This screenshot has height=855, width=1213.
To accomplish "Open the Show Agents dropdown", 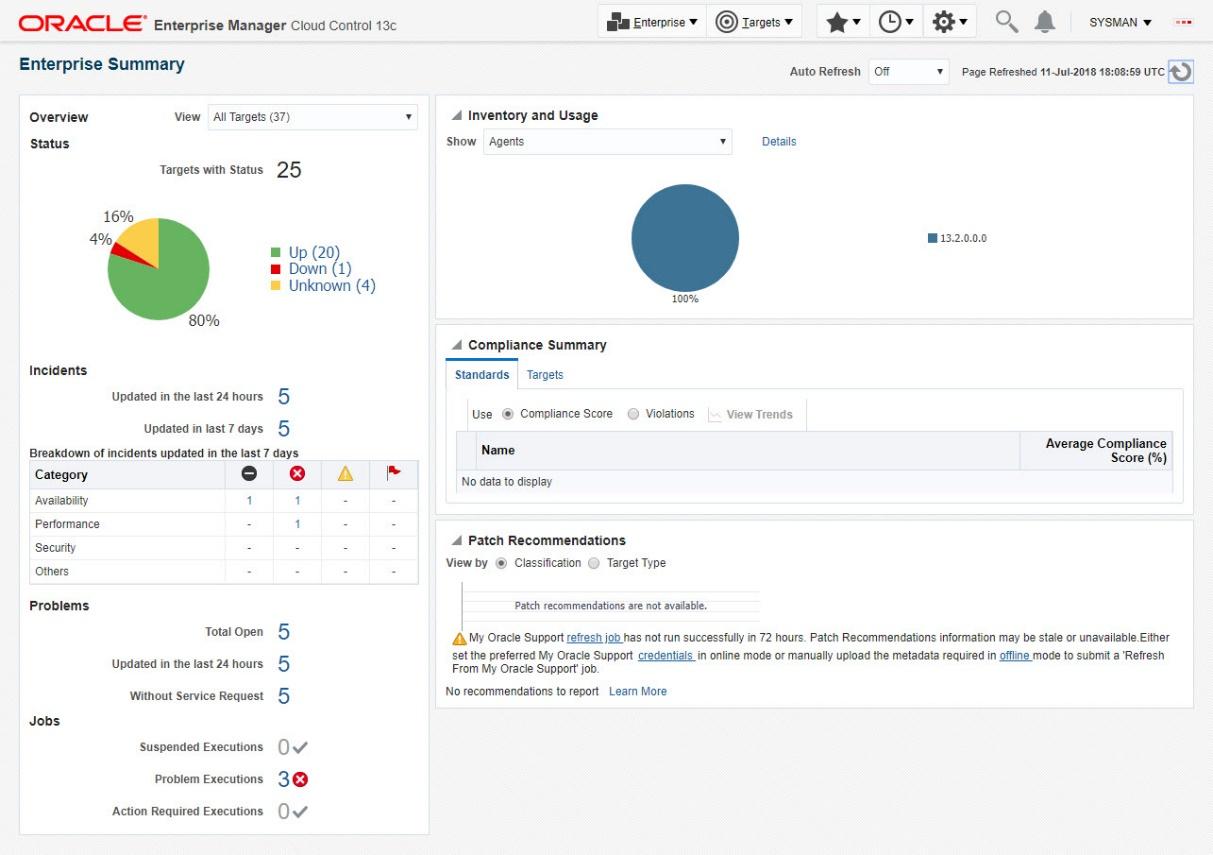I will click(608, 142).
